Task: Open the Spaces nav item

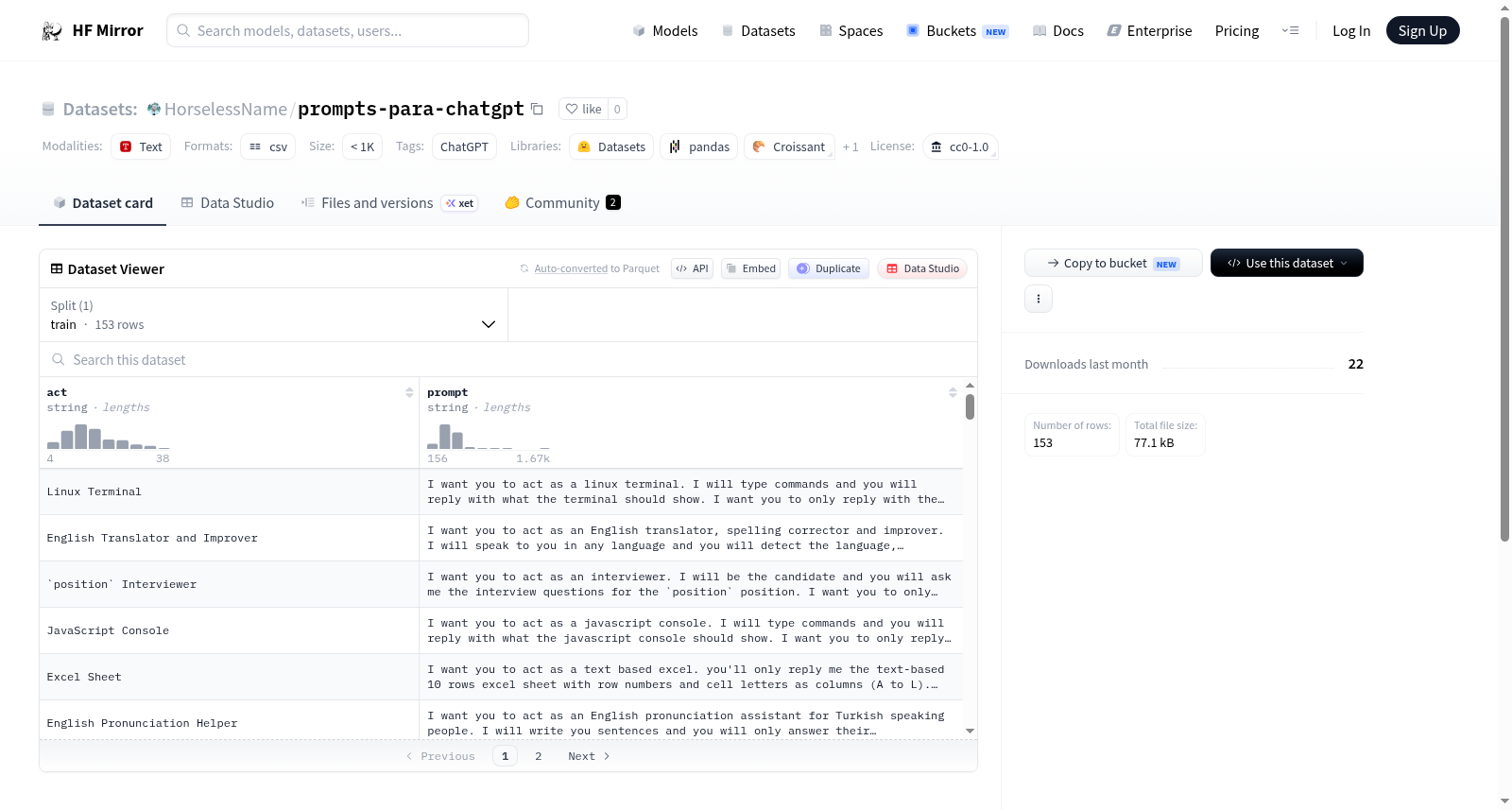Action: point(850,30)
